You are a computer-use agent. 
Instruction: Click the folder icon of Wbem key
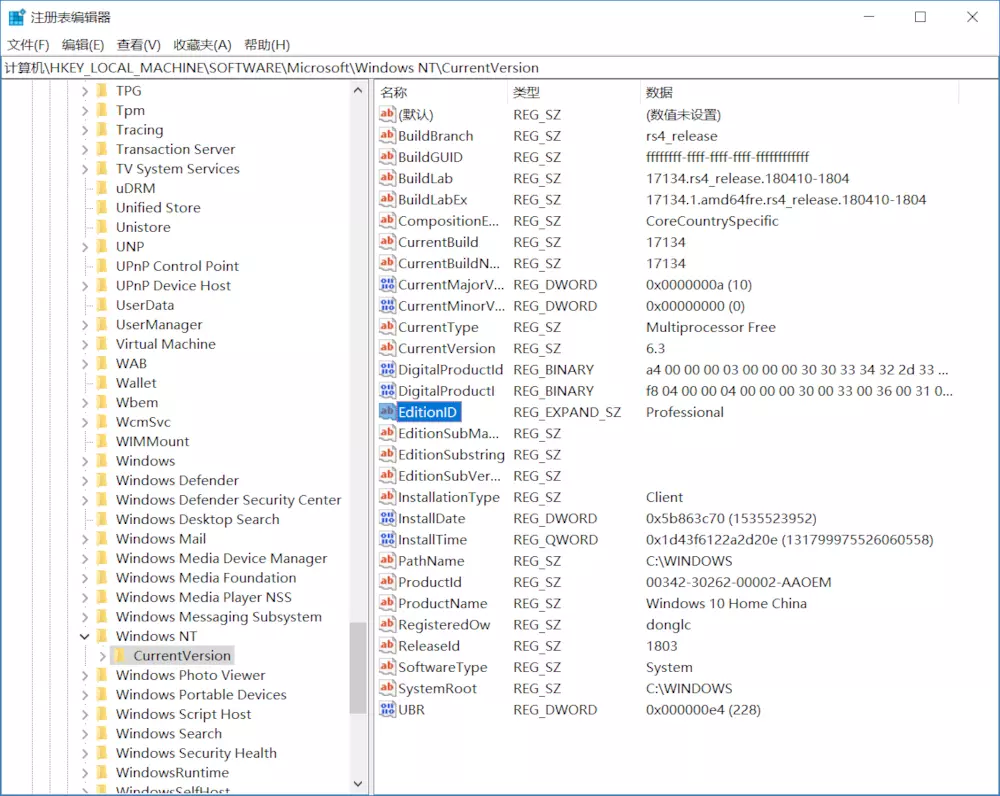102,402
